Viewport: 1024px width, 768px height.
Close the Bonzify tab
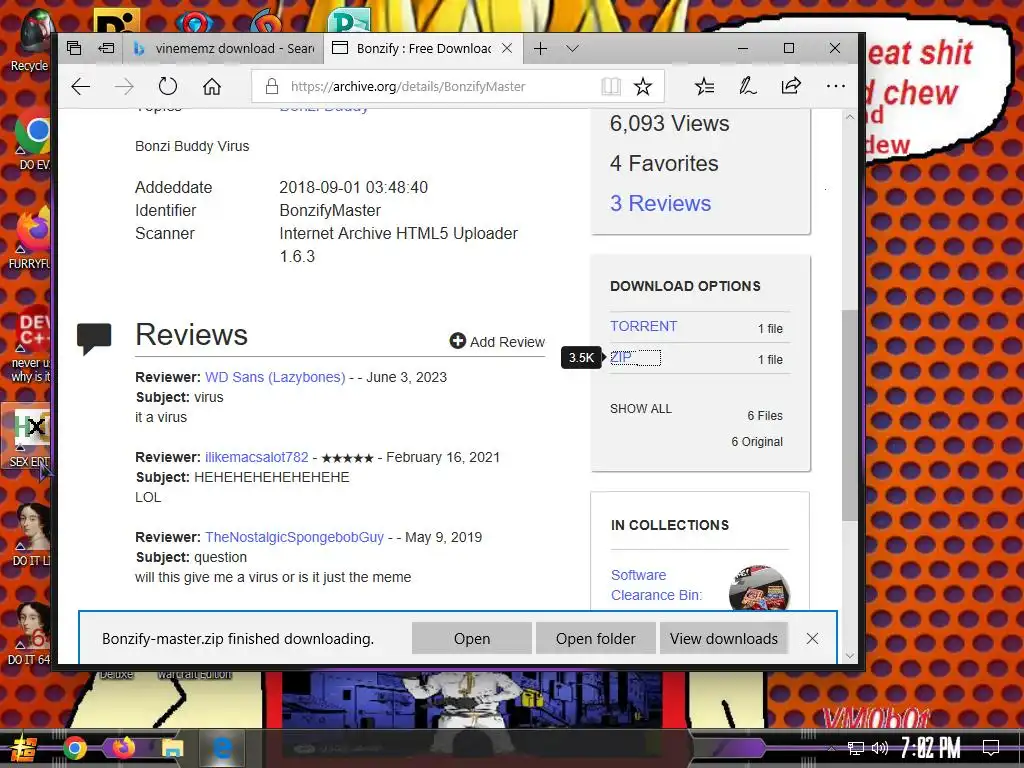[507, 48]
